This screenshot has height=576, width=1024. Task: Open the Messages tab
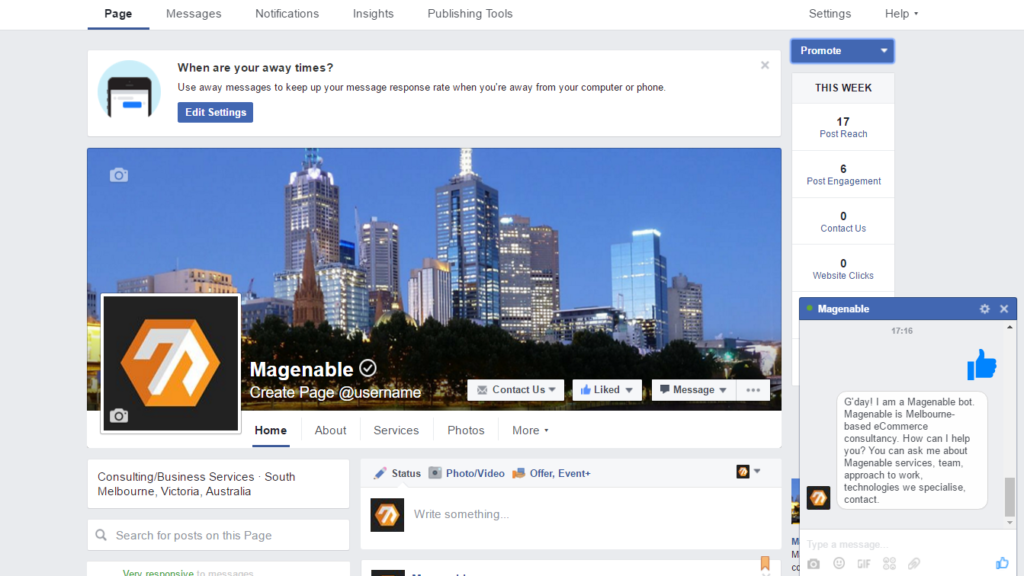pyautogui.click(x=193, y=14)
